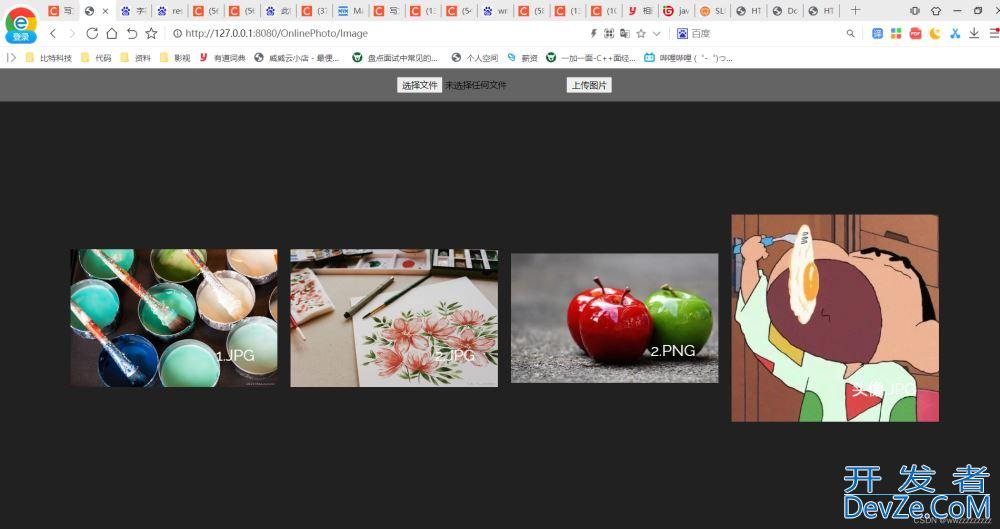This screenshot has height=529, width=1000.
Task: Click the 选择文件 choose file button
Action: click(420, 85)
